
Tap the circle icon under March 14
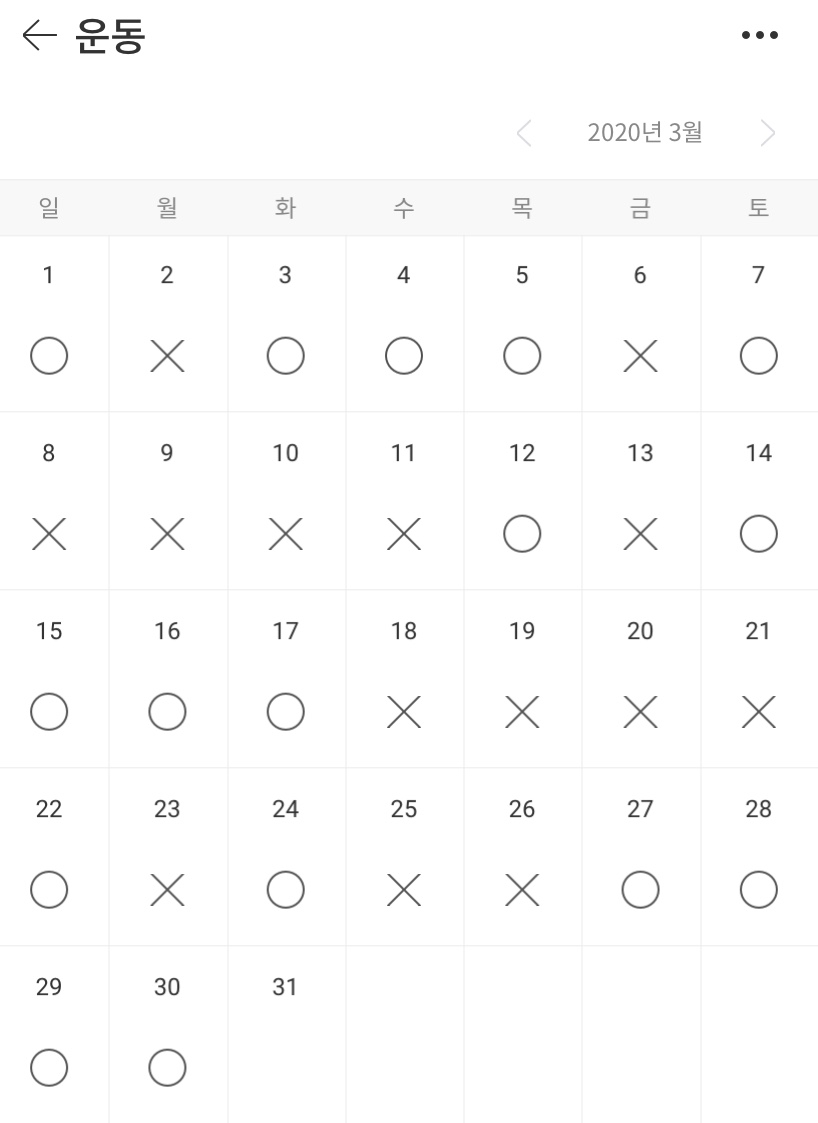click(x=759, y=534)
